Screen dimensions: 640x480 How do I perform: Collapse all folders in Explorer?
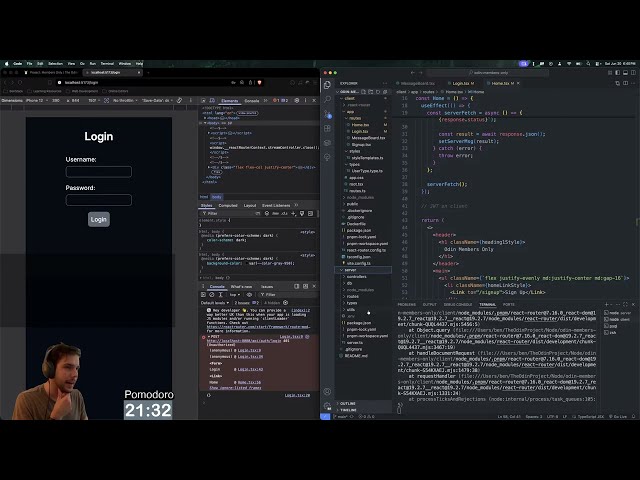pyautogui.click(x=385, y=92)
